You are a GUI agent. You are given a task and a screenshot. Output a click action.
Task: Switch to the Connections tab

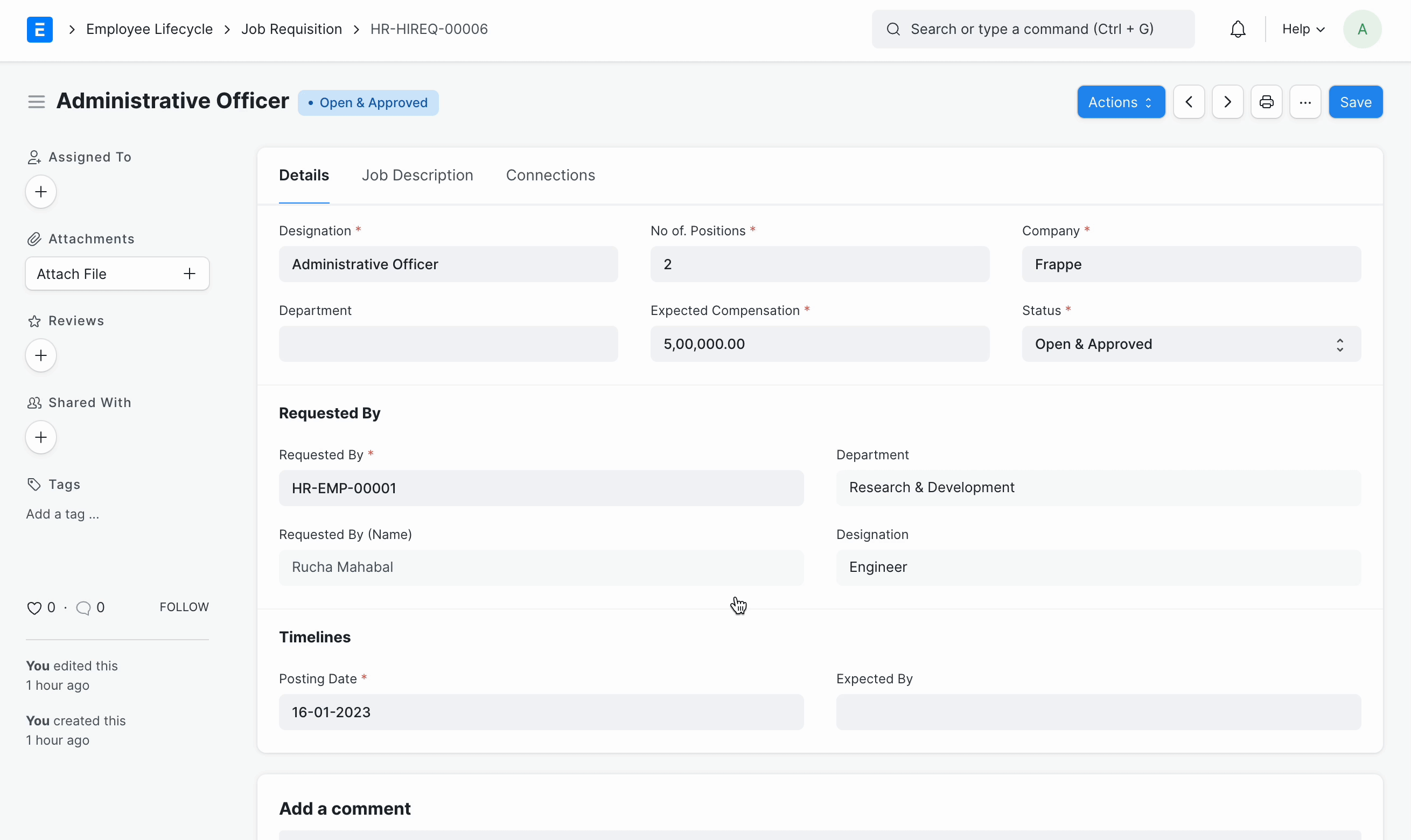550,175
